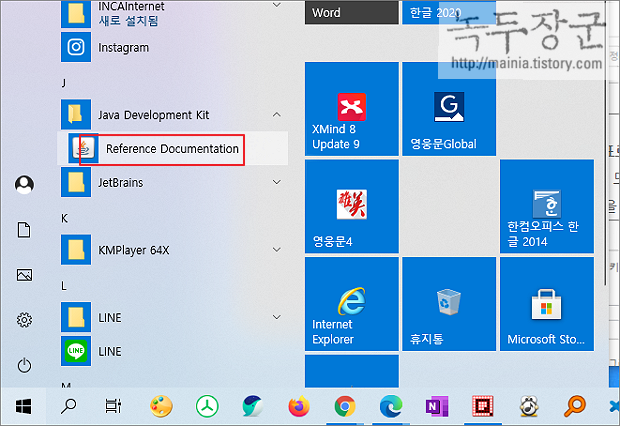Open the 한컴오피스 한글 2014 tile

tap(547, 206)
